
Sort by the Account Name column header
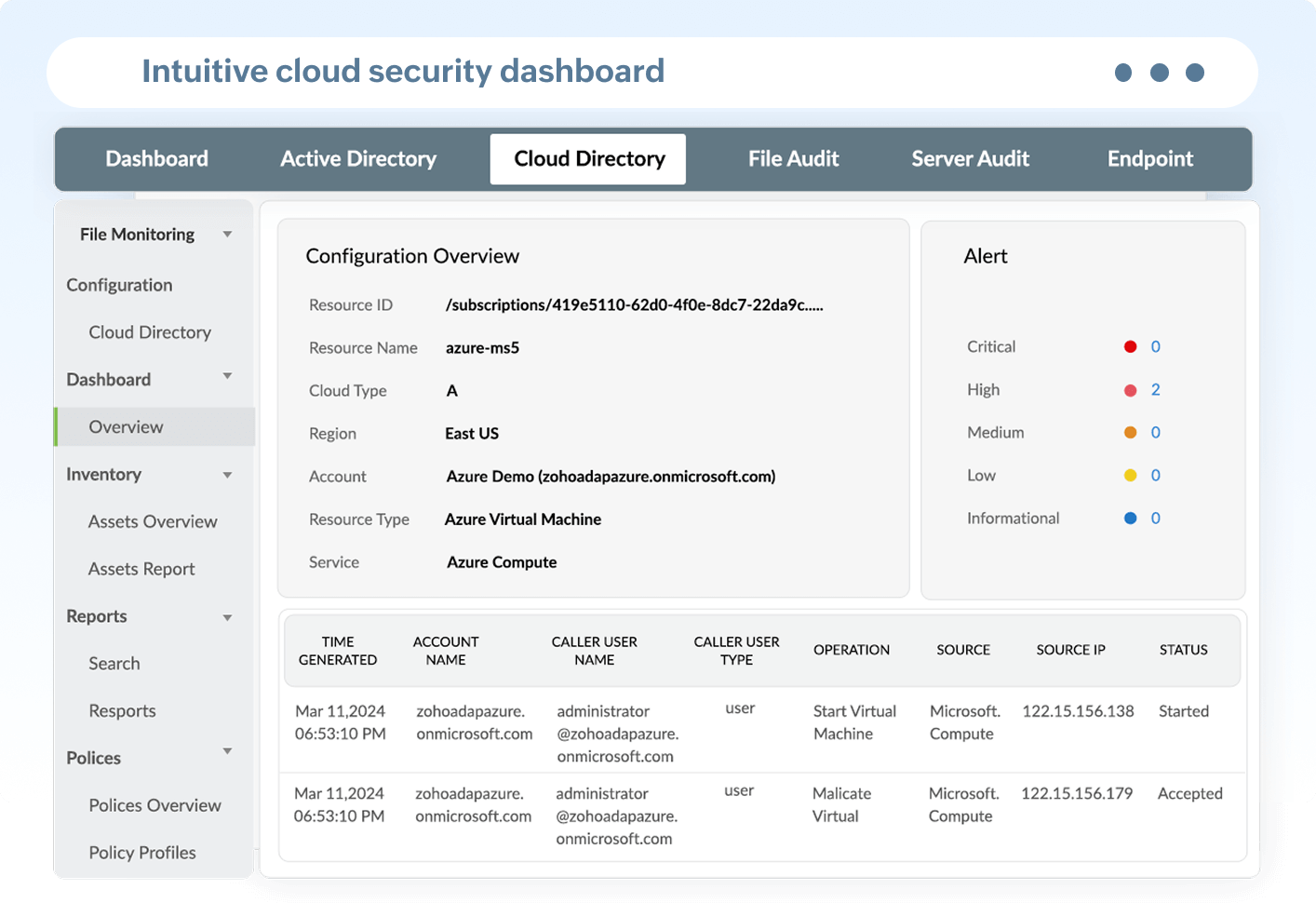(446, 651)
